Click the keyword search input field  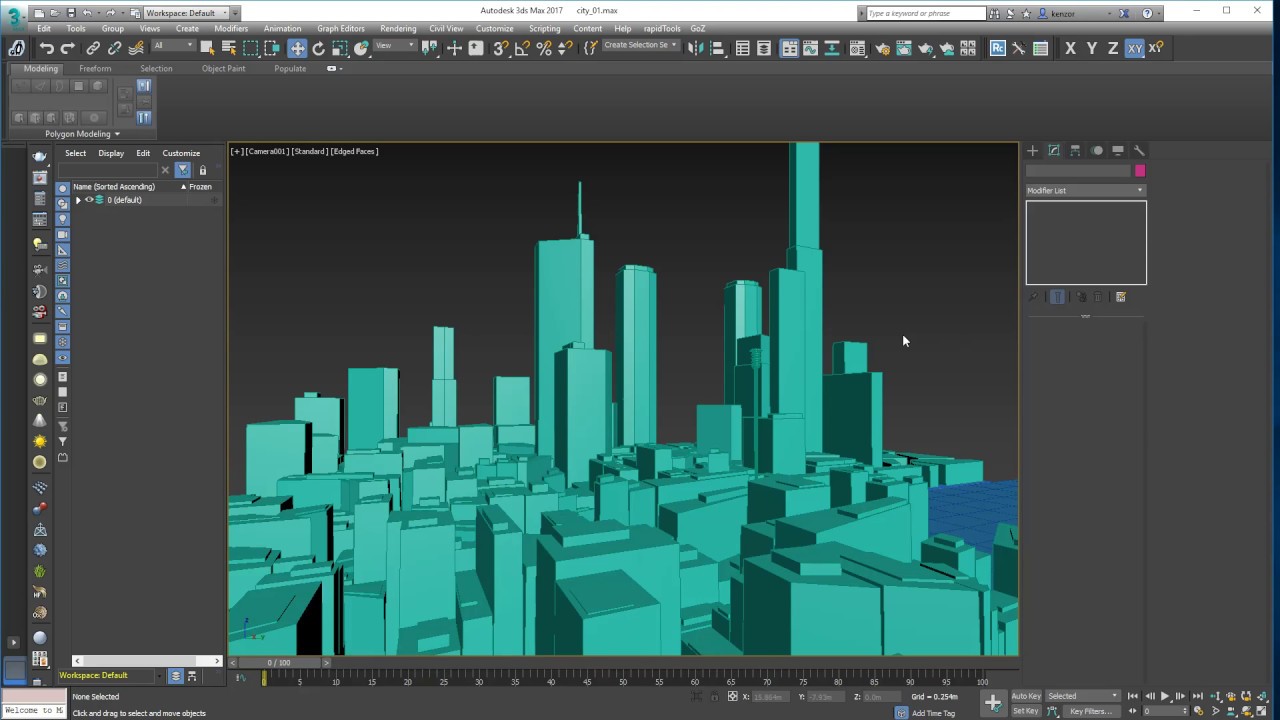click(x=925, y=13)
